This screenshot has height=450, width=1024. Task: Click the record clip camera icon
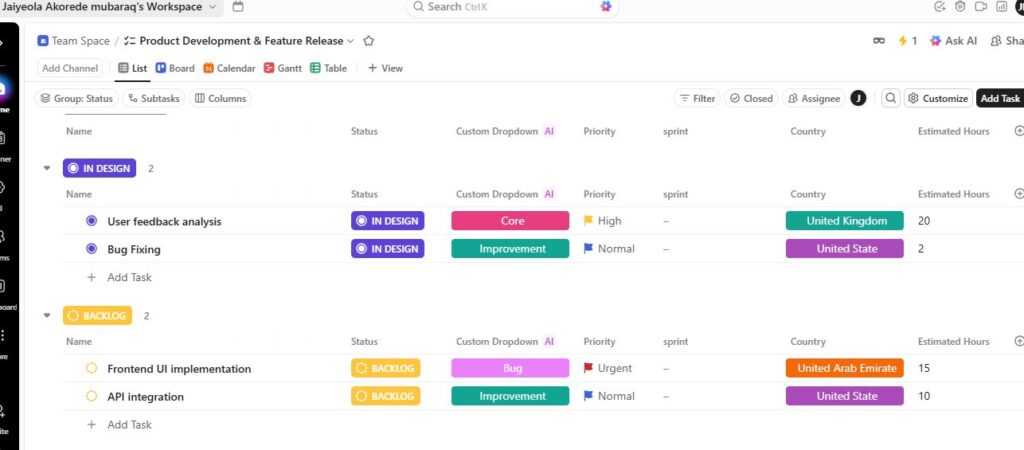coord(980,7)
